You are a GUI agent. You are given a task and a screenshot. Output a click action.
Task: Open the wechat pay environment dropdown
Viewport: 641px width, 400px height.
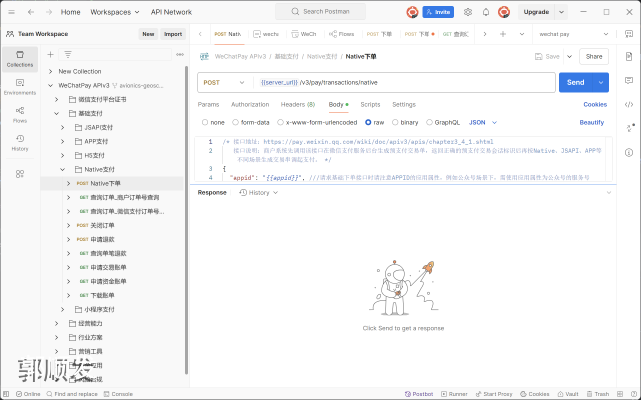[x=574, y=34]
